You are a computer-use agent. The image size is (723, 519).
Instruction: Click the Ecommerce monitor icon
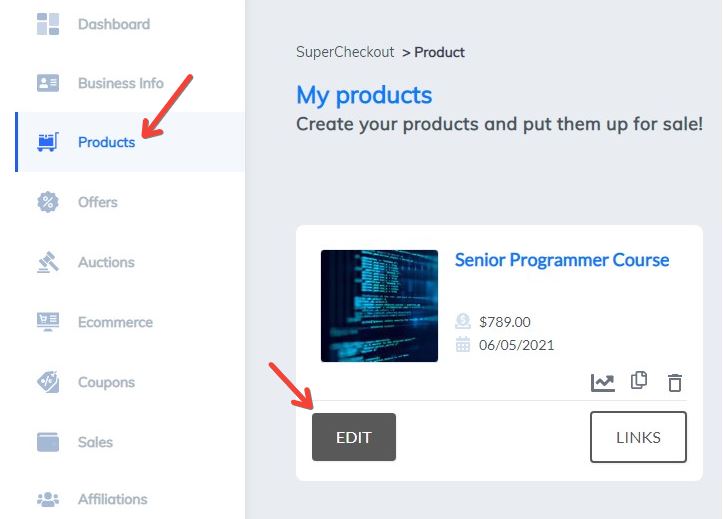tap(48, 322)
